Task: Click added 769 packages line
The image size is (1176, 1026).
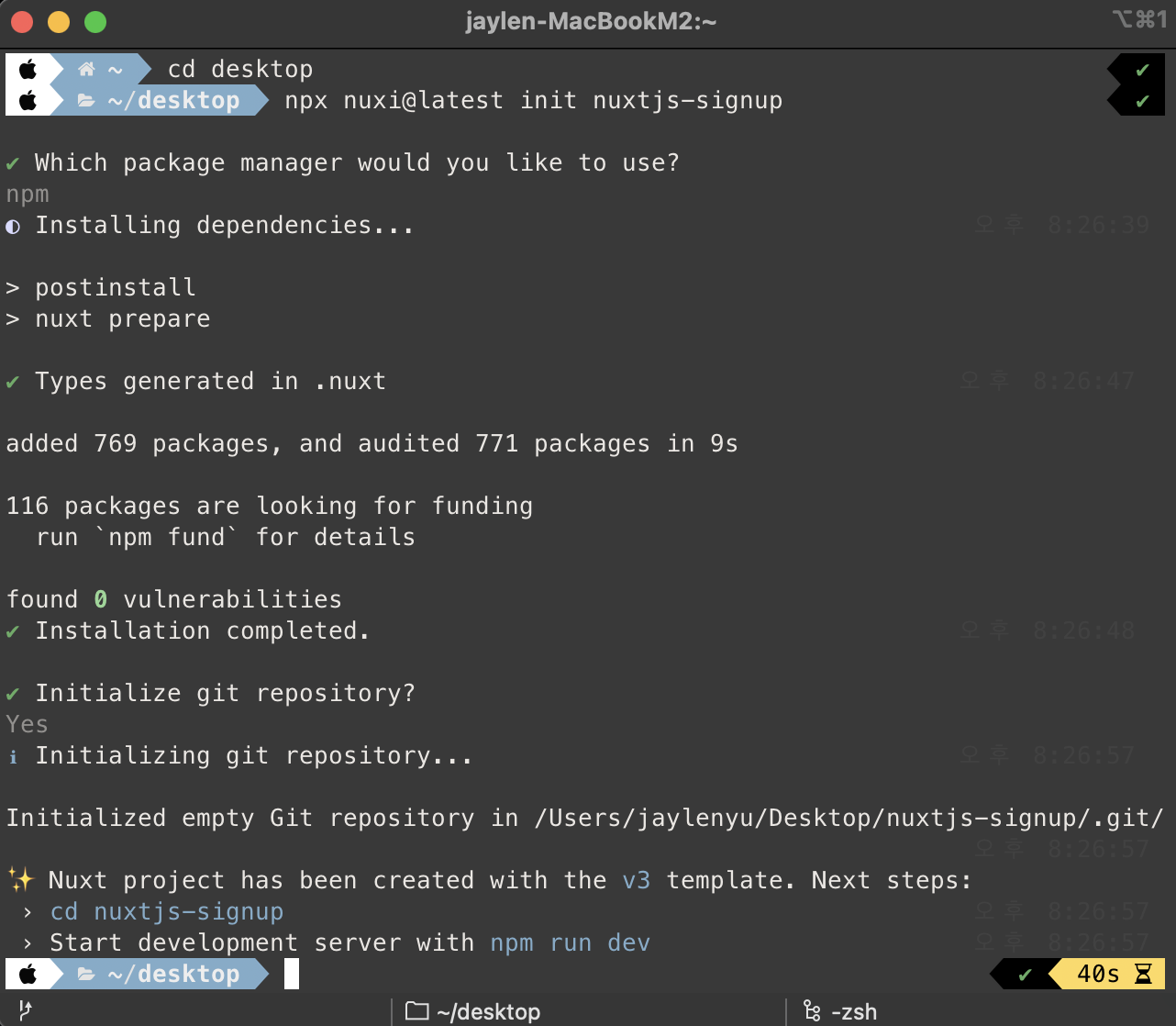Action: pos(372,444)
